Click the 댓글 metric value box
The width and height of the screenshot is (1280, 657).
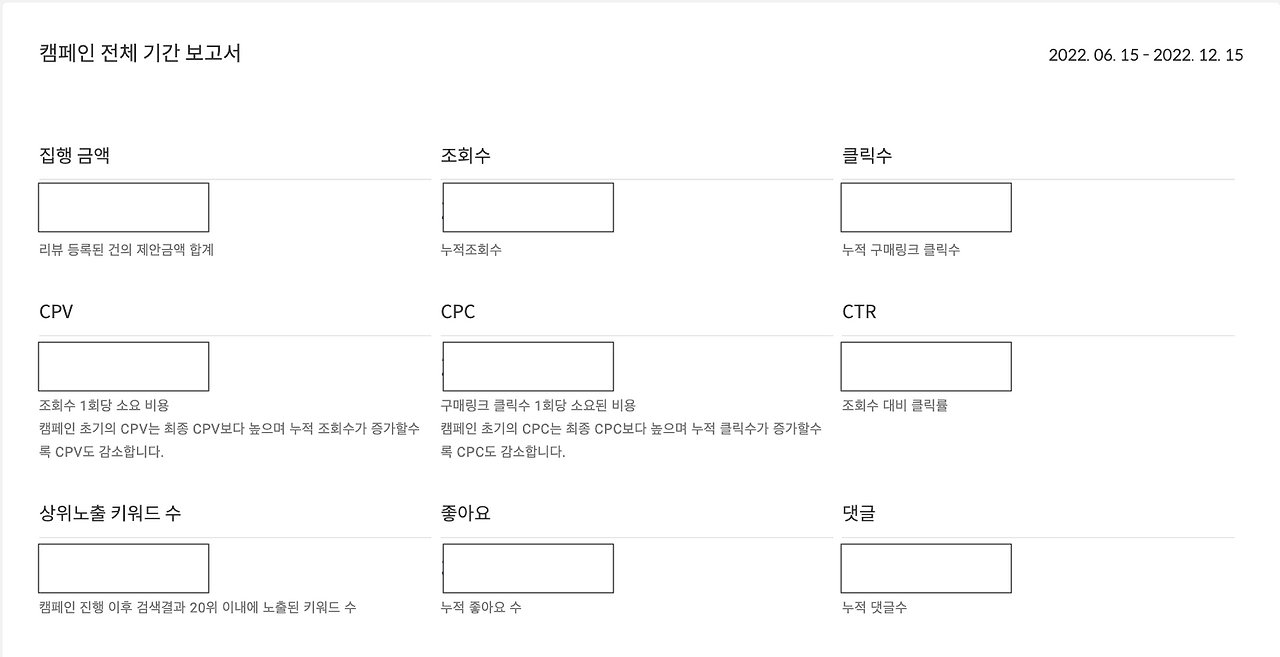[x=925, y=567]
